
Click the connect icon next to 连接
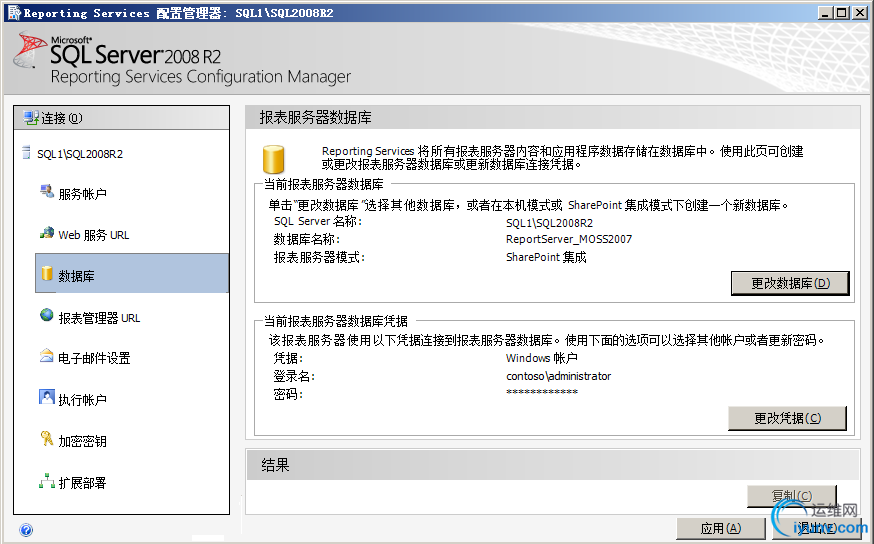[x=31, y=118]
